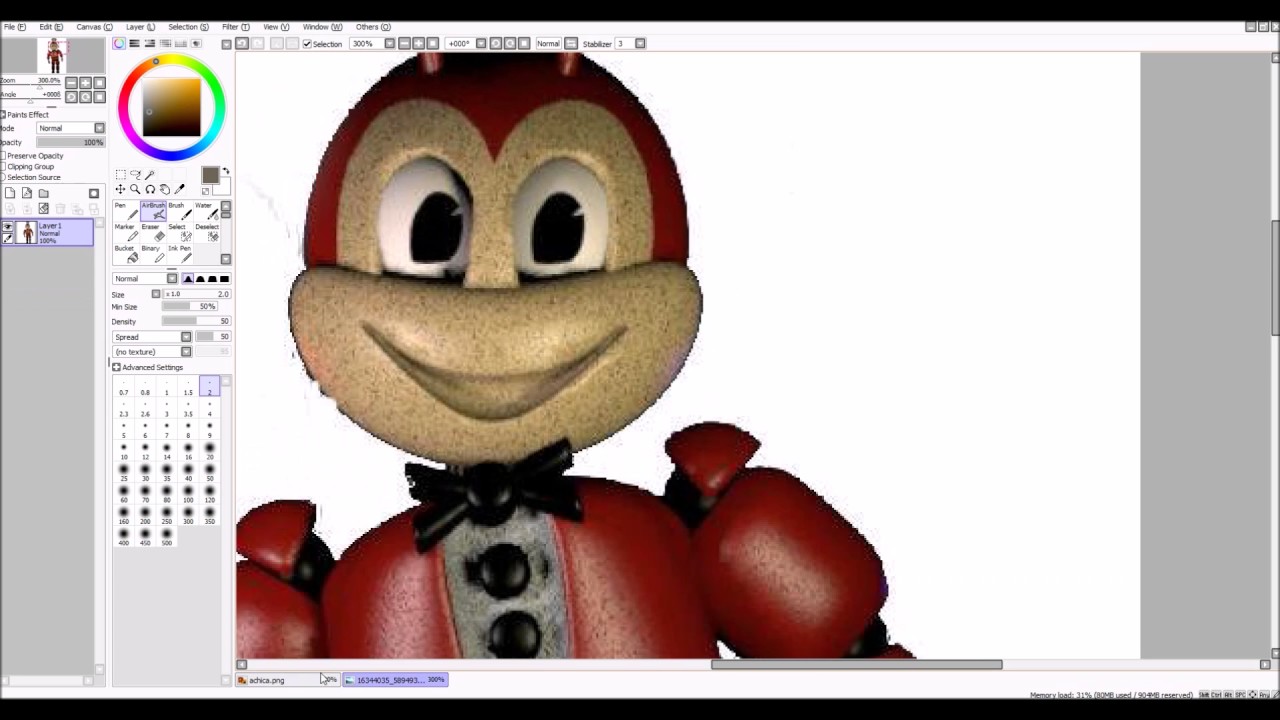The image size is (1280, 720).
Task: Click the undo arrow in toolbar
Action: (x=241, y=44)
